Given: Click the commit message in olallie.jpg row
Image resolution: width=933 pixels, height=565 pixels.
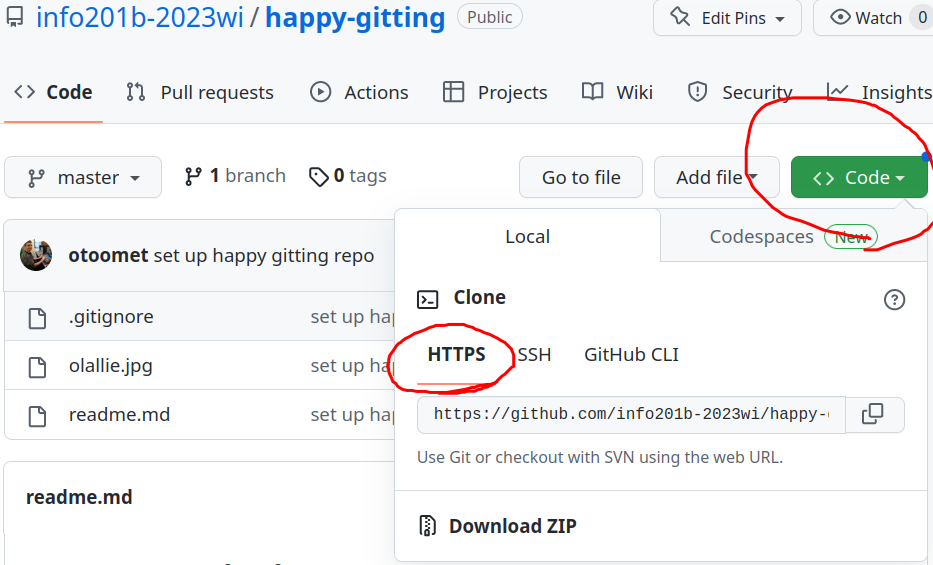Looking at the screenshot, I should point(352,366).
